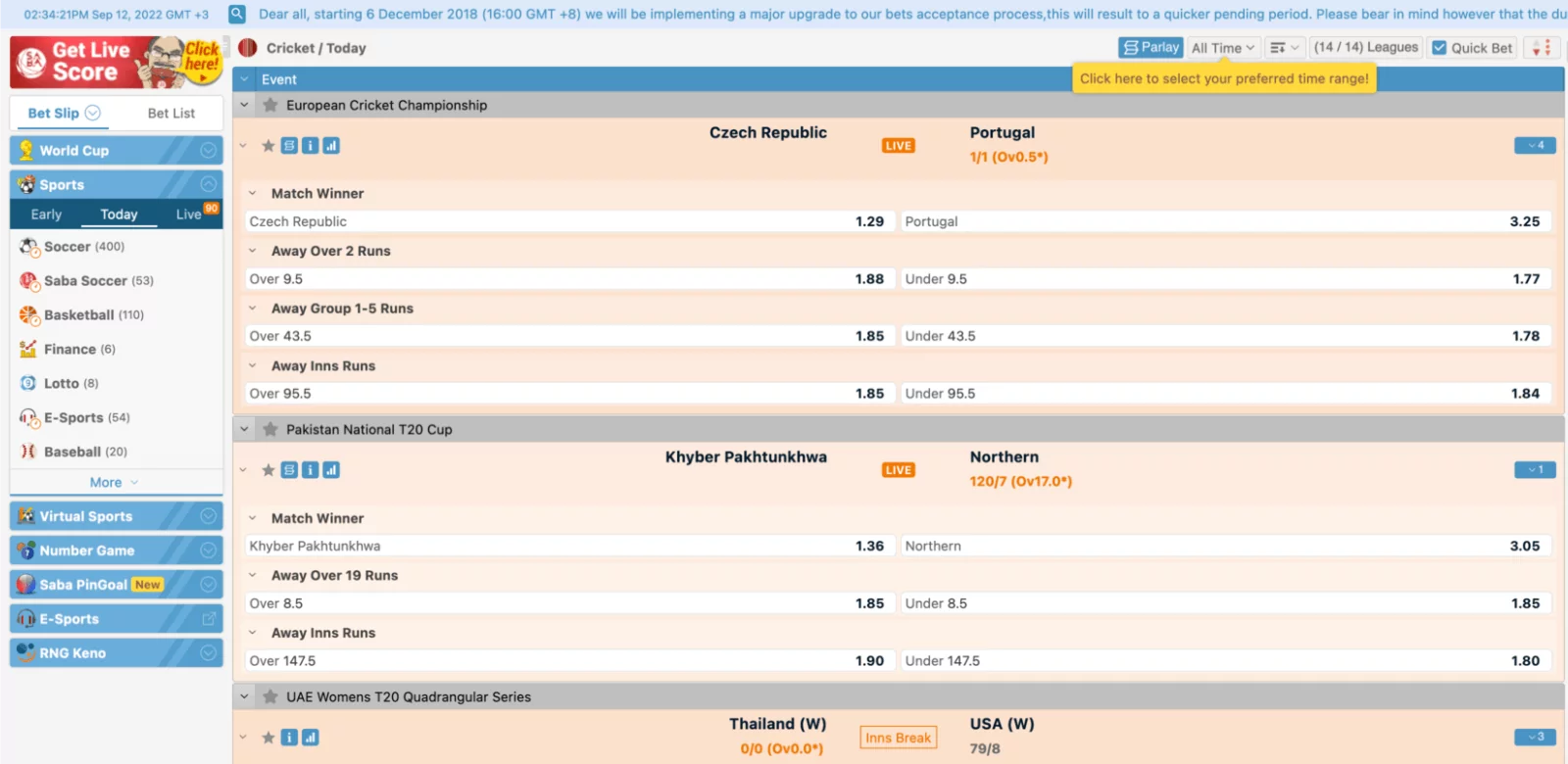Viewport: 1568px width, 764px height.
Task: Open info icon for Thailand (W) match
Action: tap(290, 738)
